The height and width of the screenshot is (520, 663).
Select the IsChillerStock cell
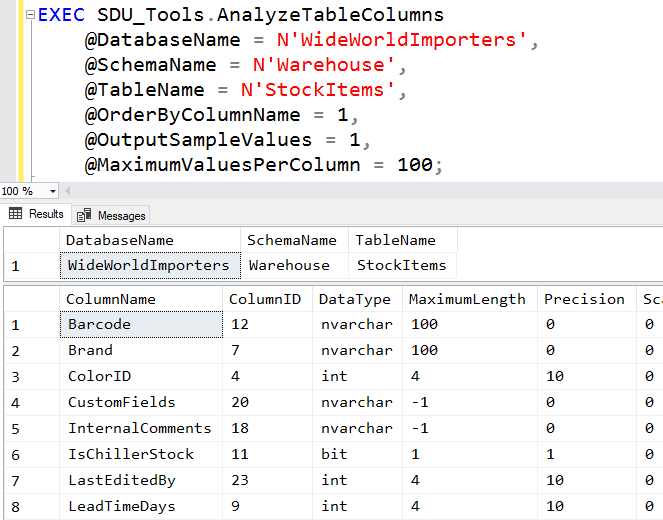point(141,454)
